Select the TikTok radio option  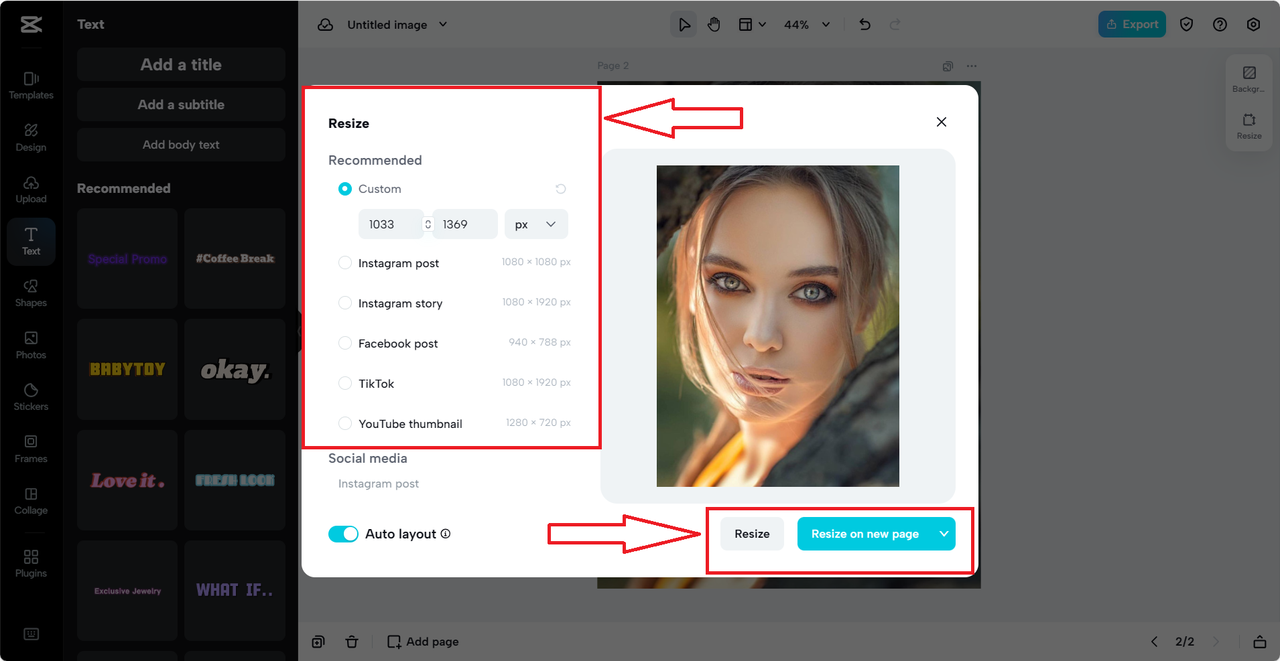pos(345,383)
